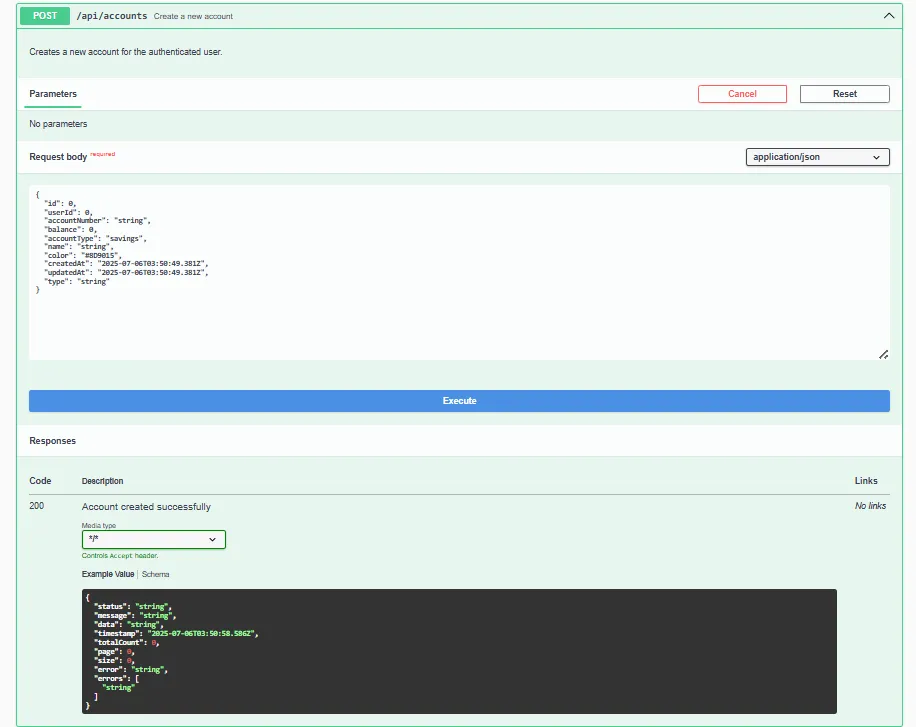Grab the request body textarea resize handle
Viewport: 916px width, 727px height.
[883, 355]
